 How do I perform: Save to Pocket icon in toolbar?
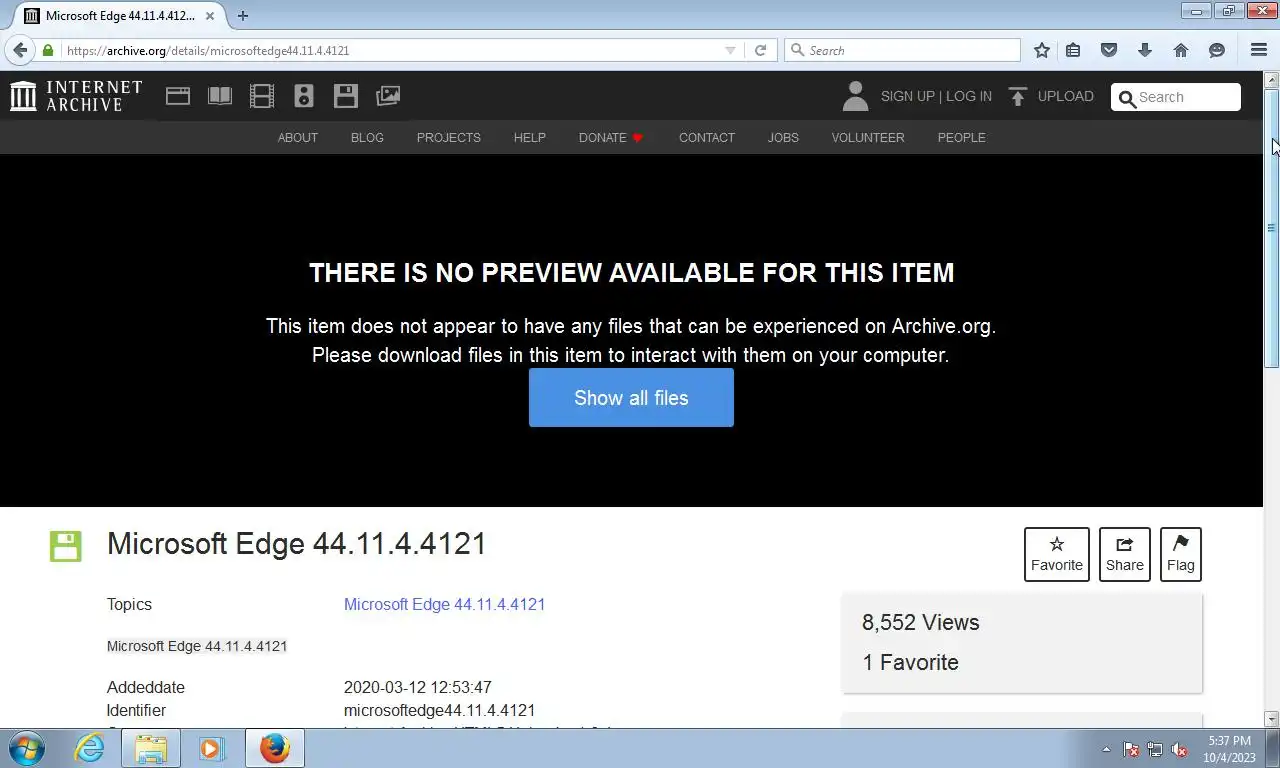[1109, 50]
